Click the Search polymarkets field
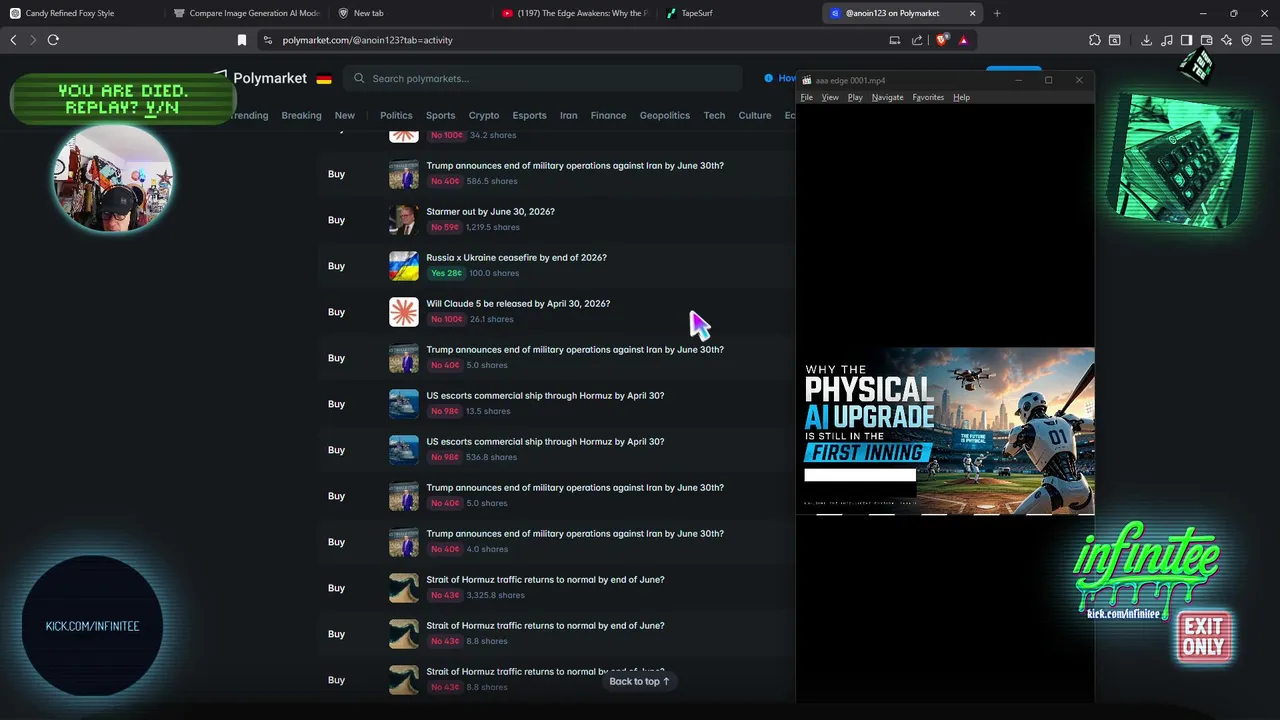The image size is (1280, 720). (x=542, y=78)
